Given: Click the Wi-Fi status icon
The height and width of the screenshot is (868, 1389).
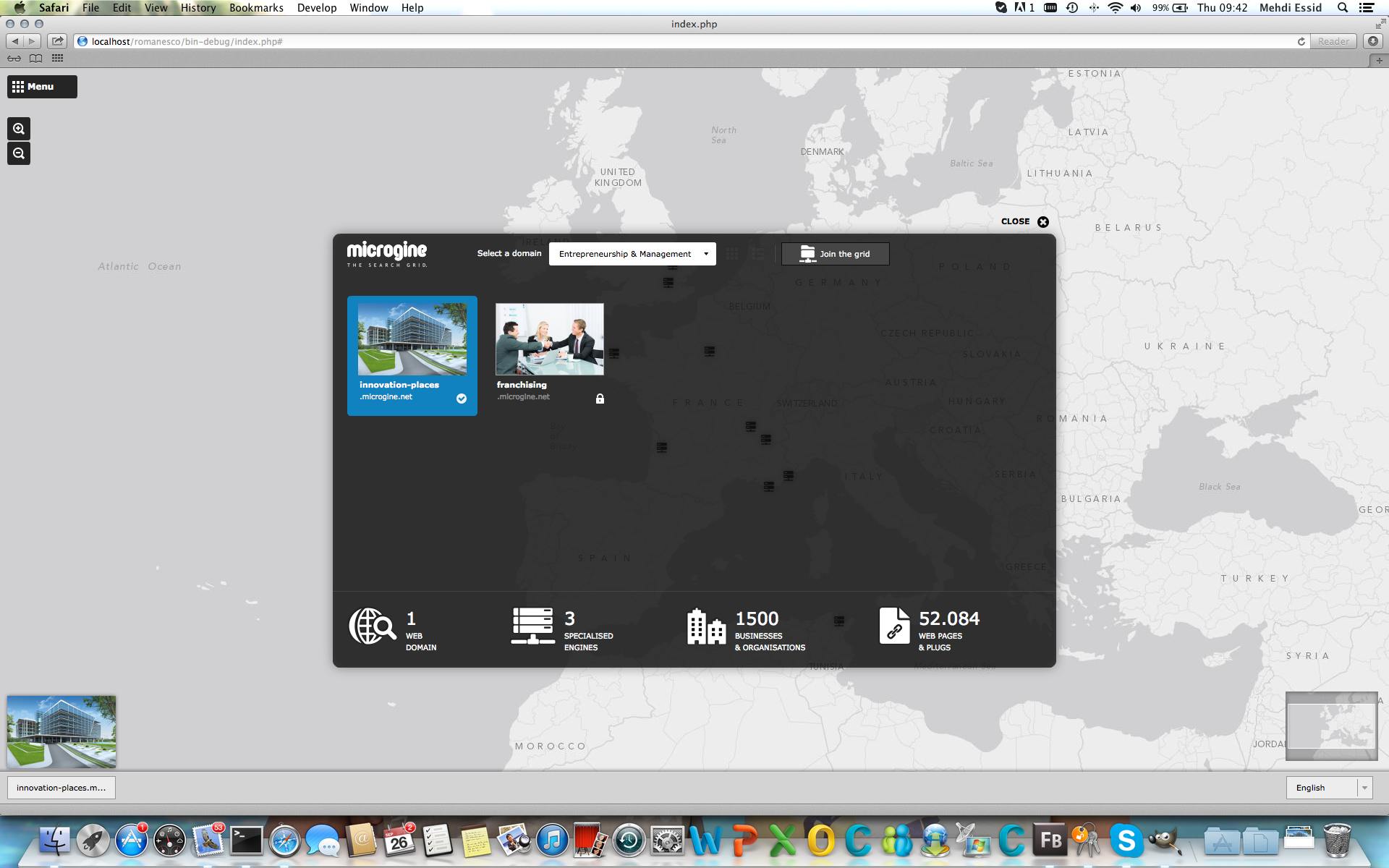Looking at the screenshot, I should pyautogui.click(x=1116, y=7).
